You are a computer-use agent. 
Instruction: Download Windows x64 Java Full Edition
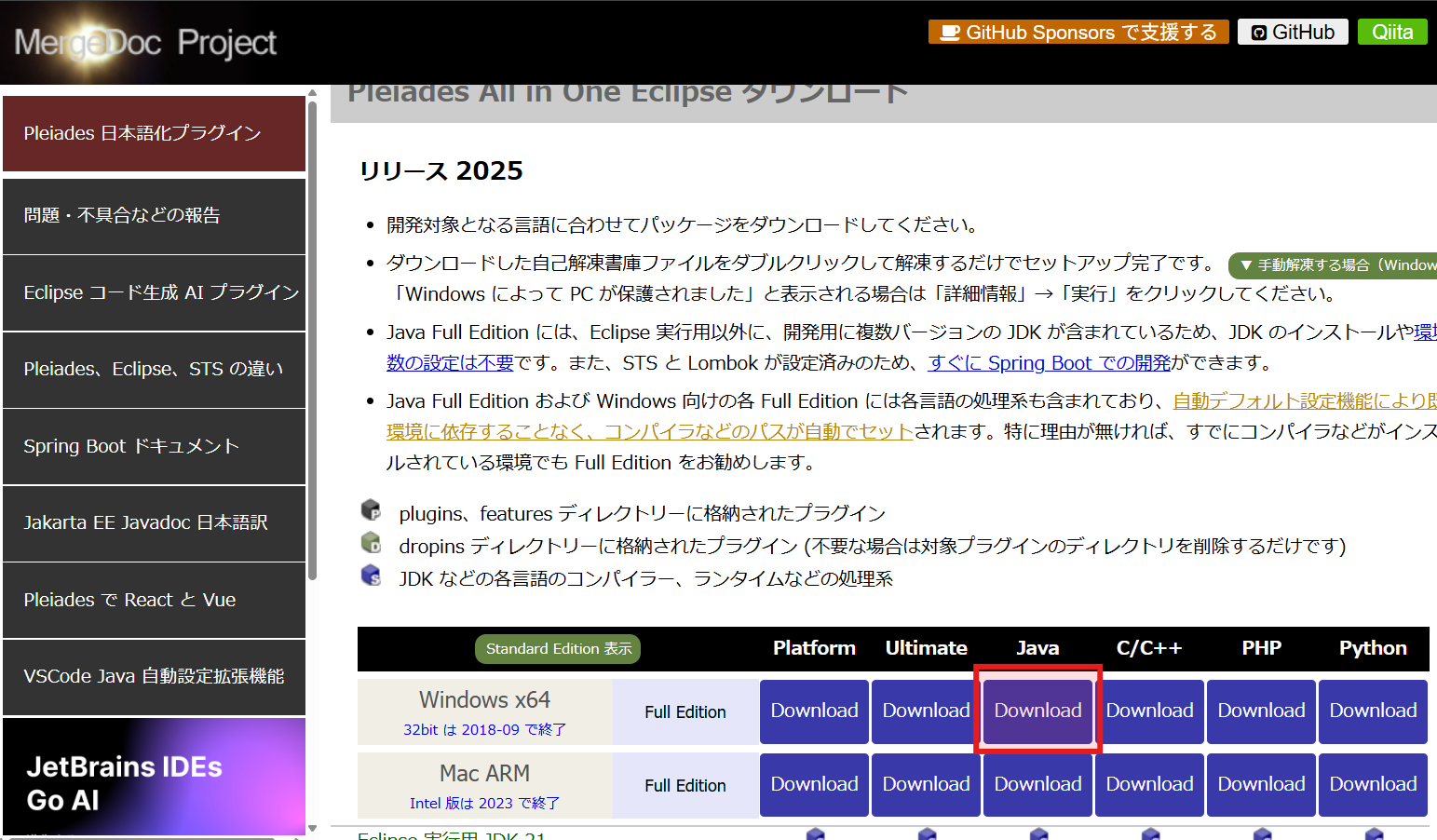1037,711
